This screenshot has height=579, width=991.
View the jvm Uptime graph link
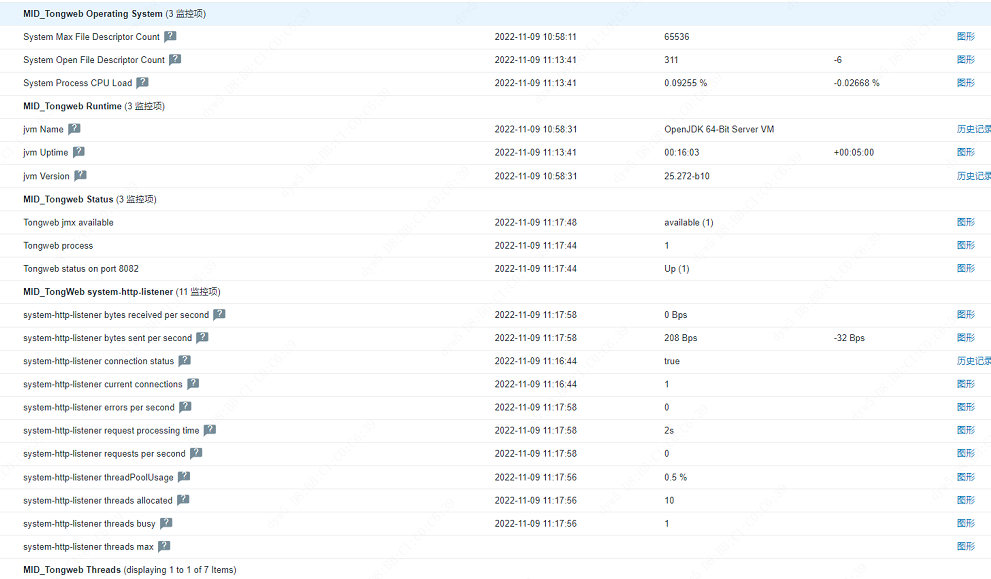966,152
